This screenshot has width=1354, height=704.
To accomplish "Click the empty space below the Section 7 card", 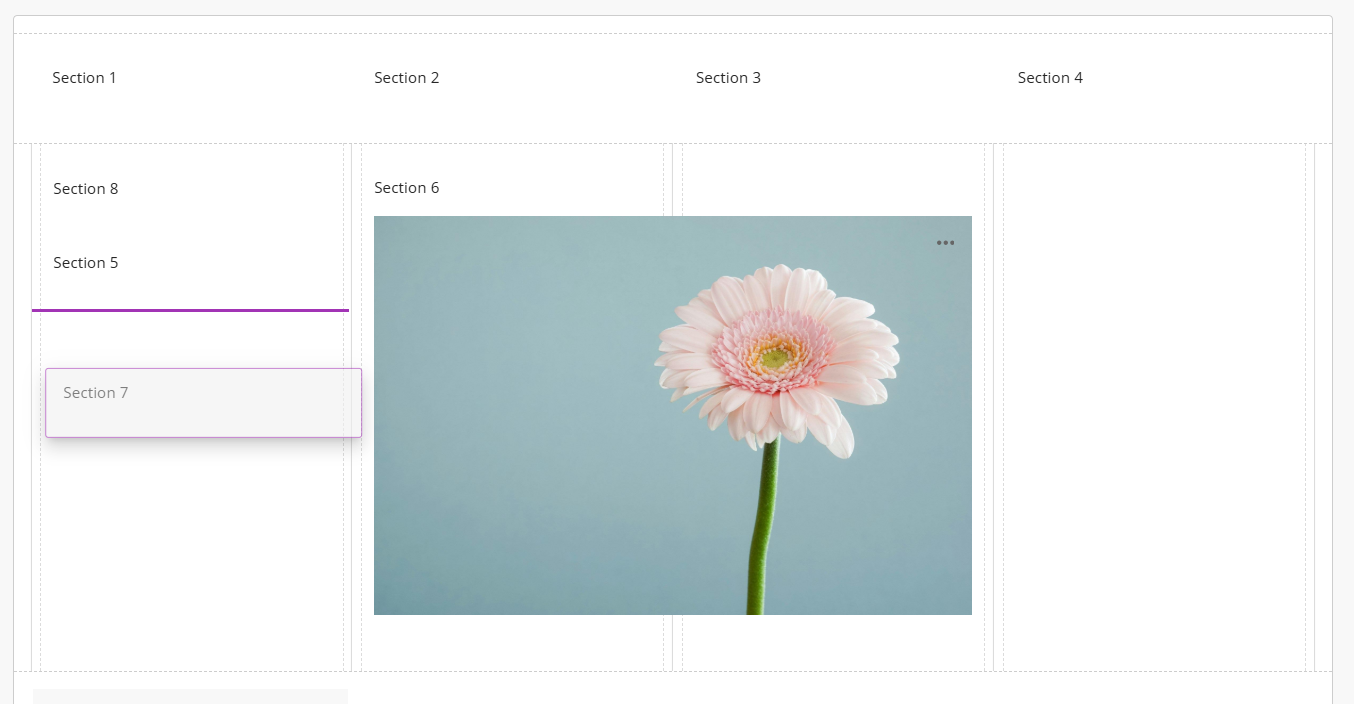I will (x=190, y=550).
